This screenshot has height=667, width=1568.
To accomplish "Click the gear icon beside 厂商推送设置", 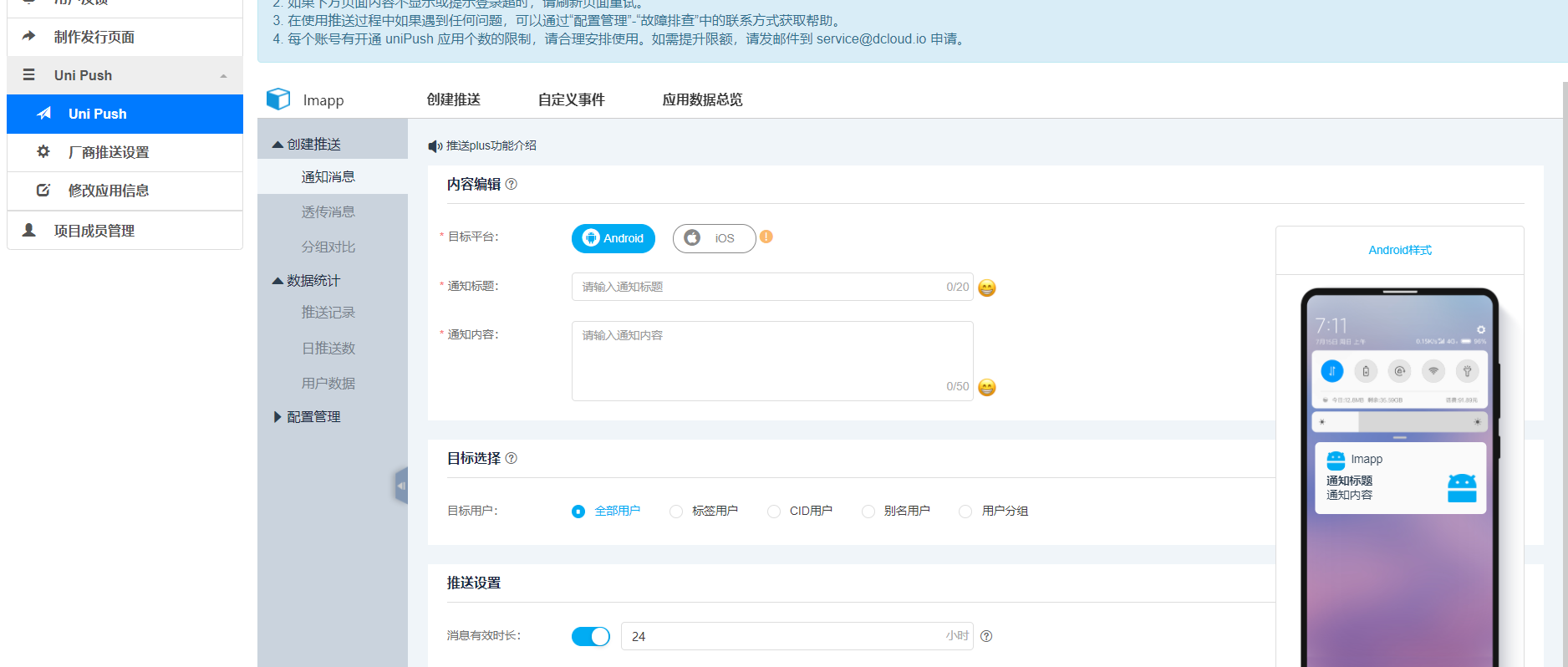I will [43, 151].
